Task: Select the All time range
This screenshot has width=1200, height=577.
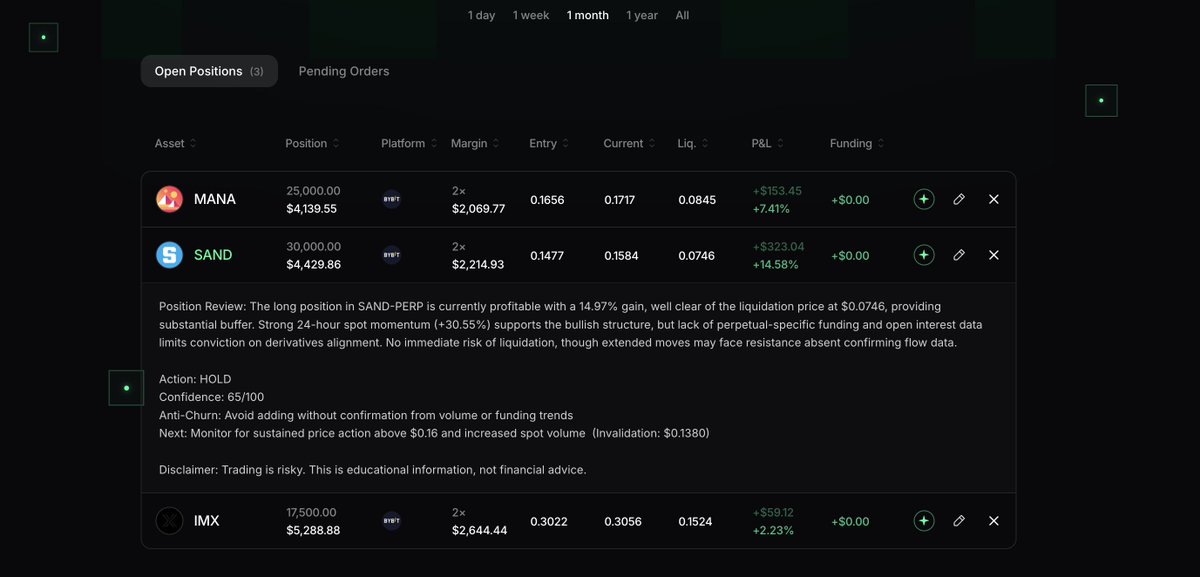Action: (x=682, y=15)
